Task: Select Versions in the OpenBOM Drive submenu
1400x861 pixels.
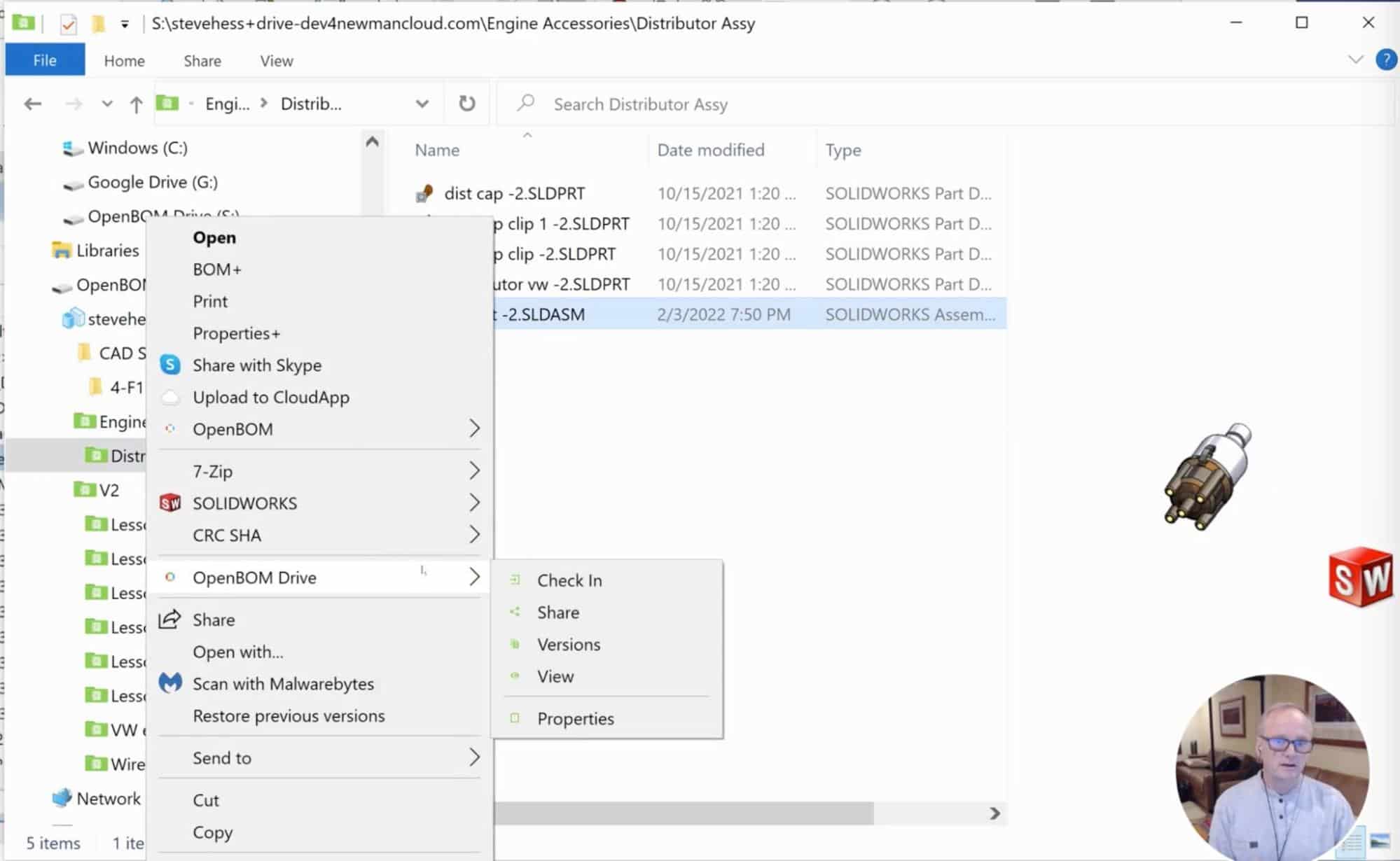Action: (569, 644)
